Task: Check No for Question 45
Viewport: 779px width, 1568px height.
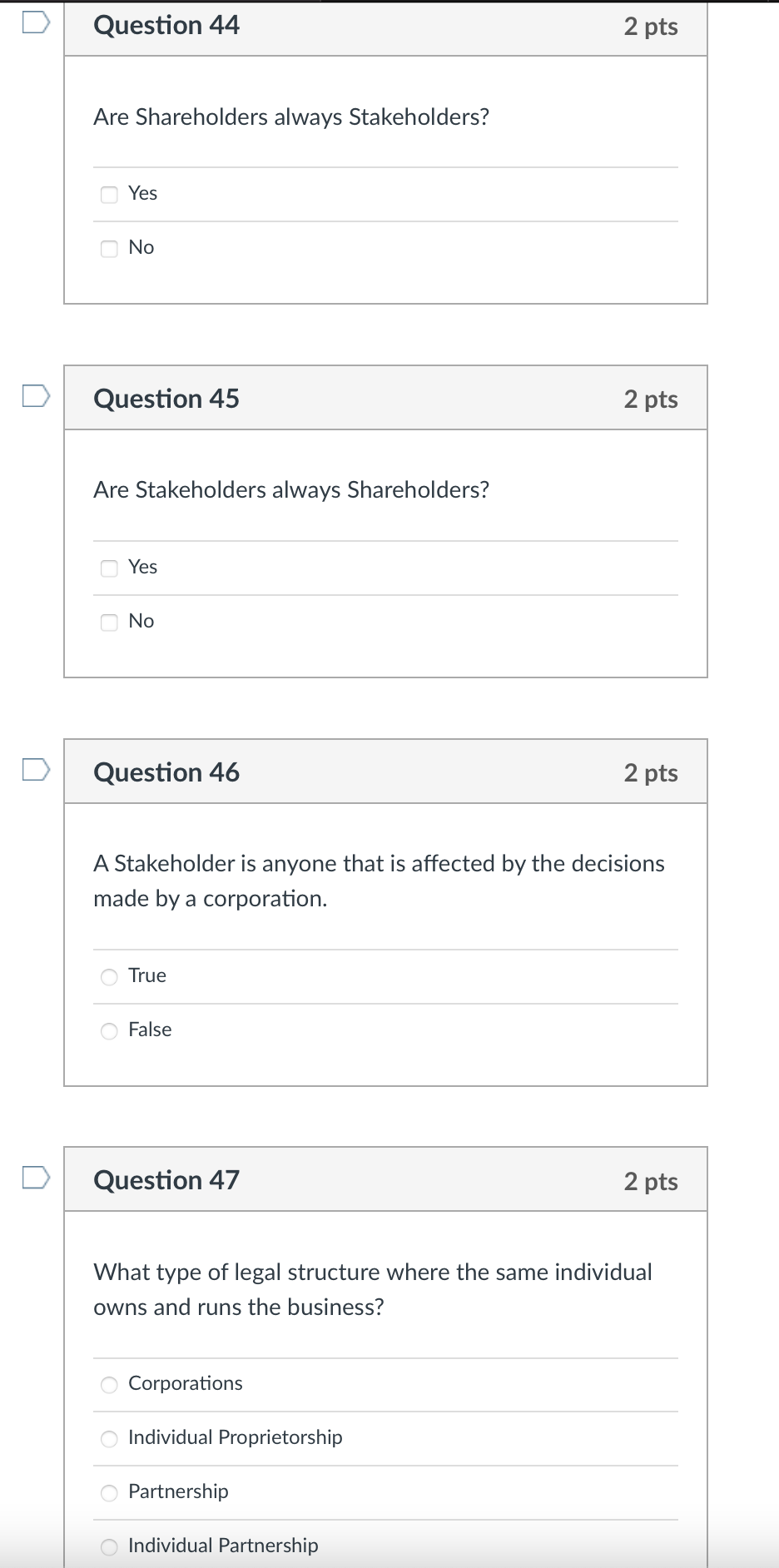Action: 109,622
